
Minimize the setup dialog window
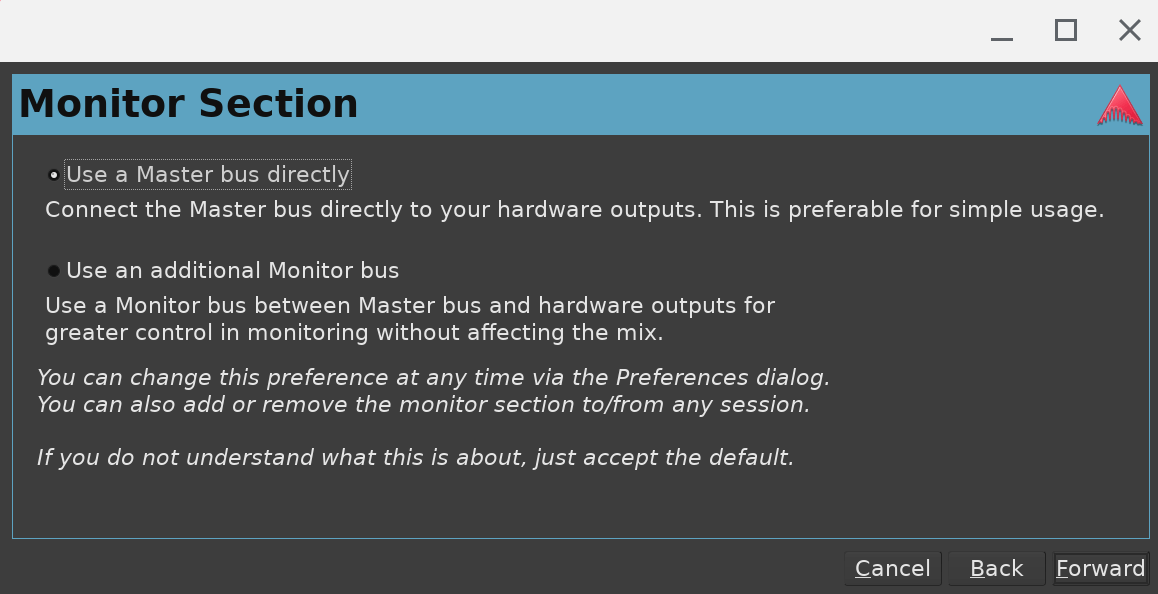pos(1002,31)
